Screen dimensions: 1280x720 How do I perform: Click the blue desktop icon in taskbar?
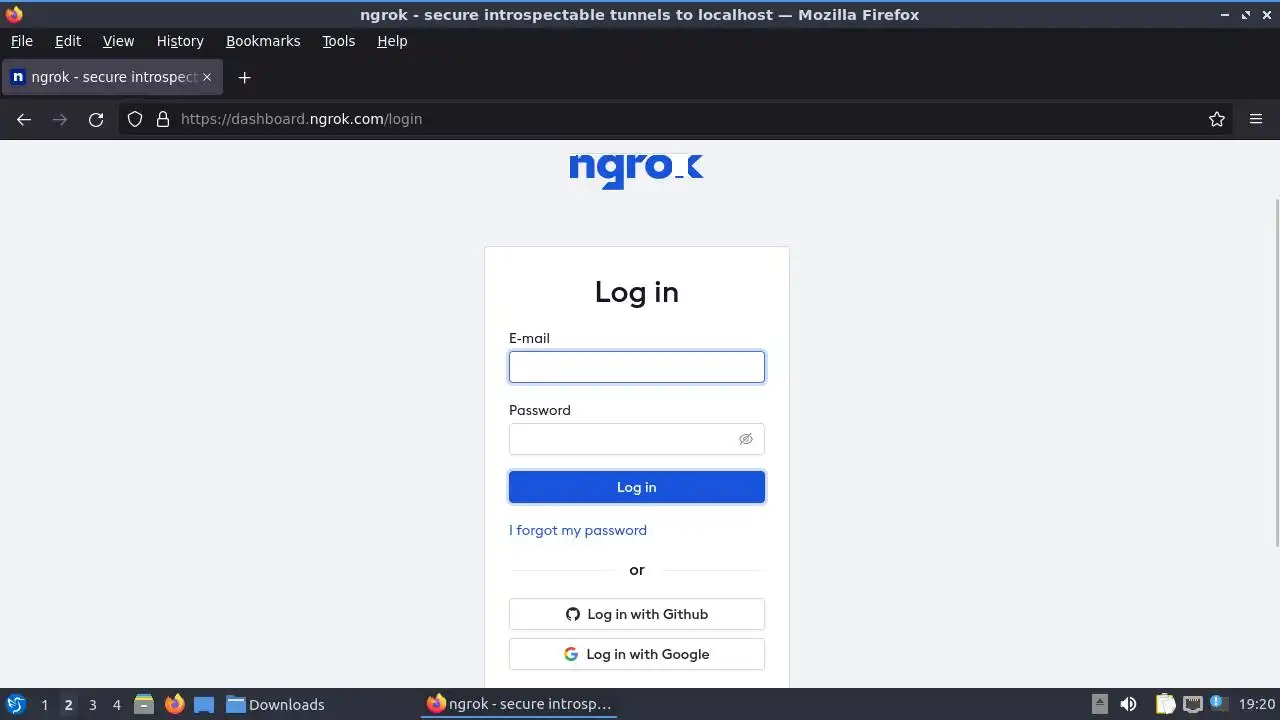coord(204,704)
